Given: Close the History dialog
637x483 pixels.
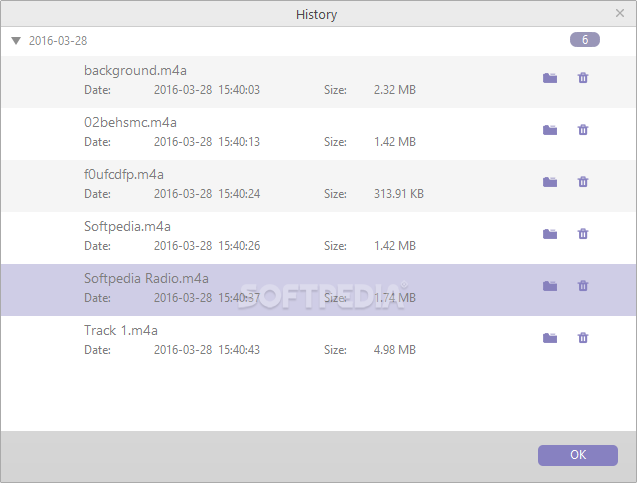Looking at the screenshot, I should (620, 13).
